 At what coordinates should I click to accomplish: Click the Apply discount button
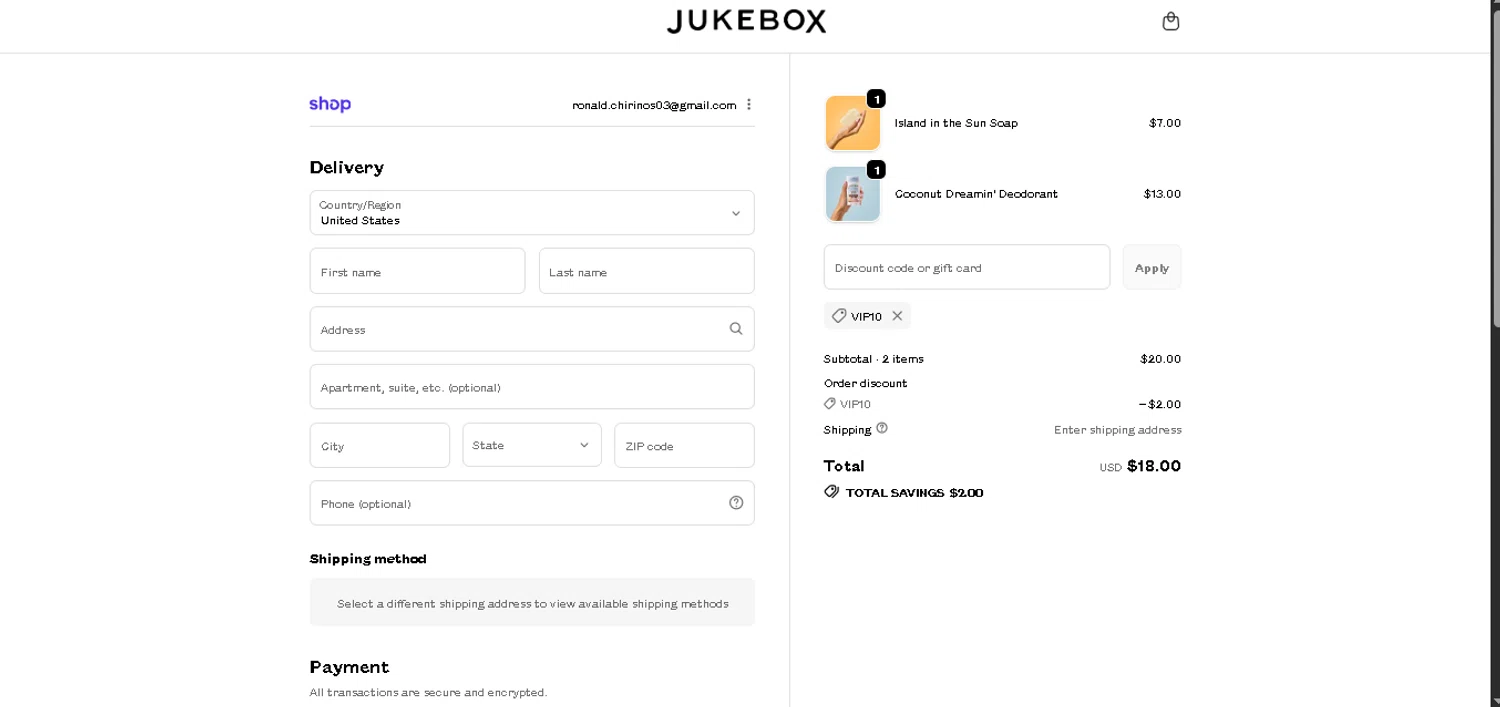pyautogui.click(x=1152, y=267)
